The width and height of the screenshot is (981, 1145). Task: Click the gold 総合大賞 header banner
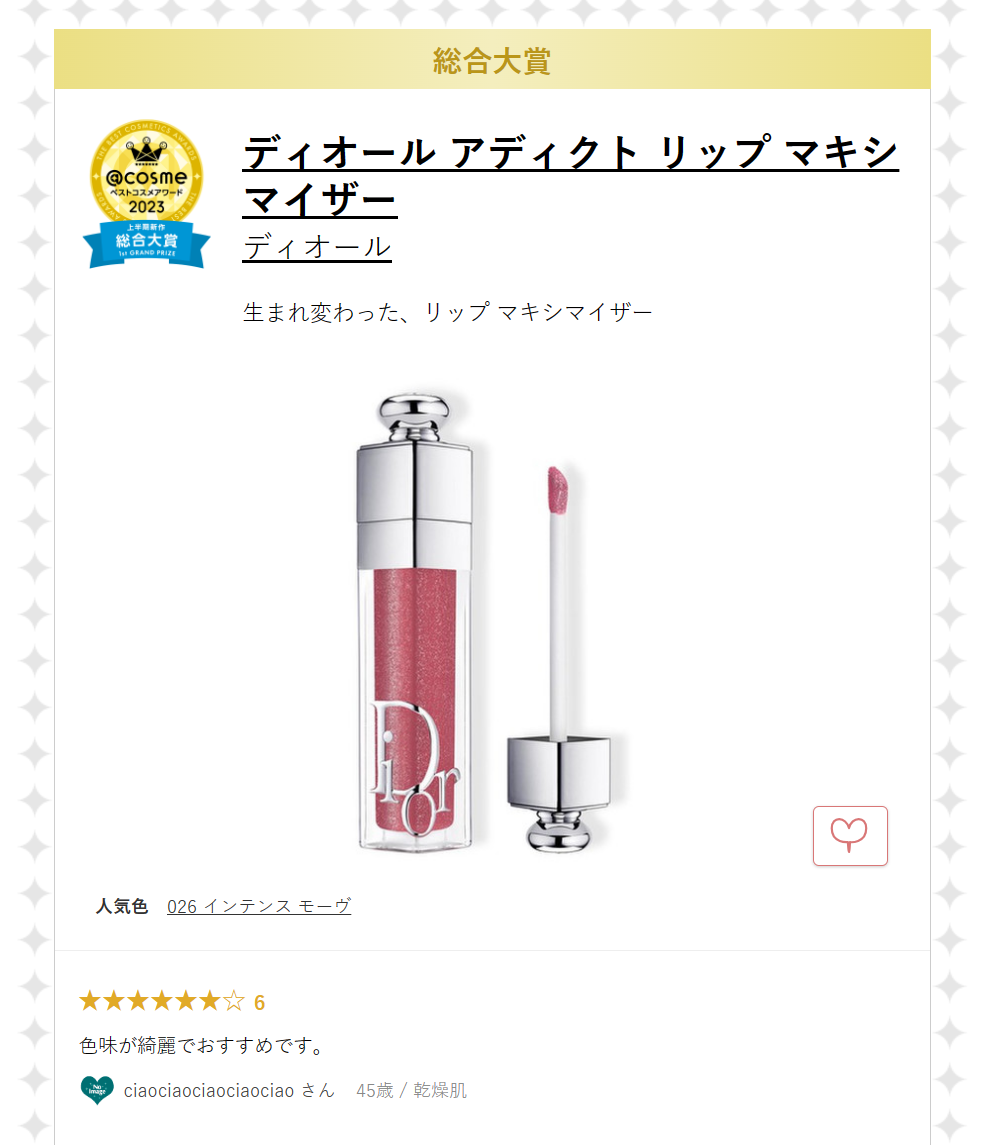tap(492, 59)
